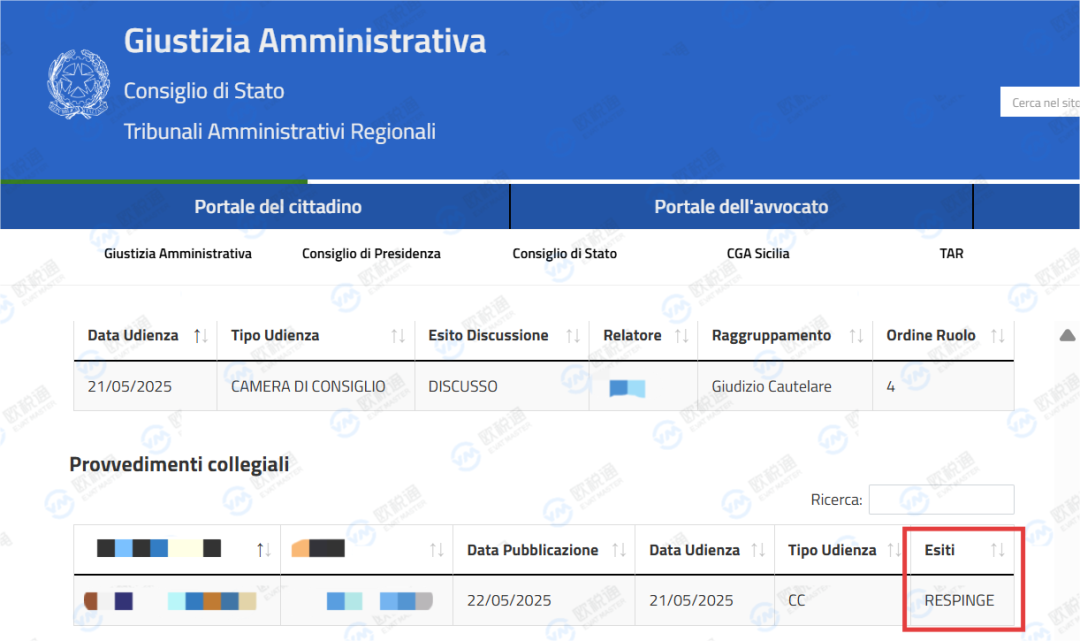Sort first table by Data Udienza
Viewport: 1080px width, 641px height.
tap(200, 336)
